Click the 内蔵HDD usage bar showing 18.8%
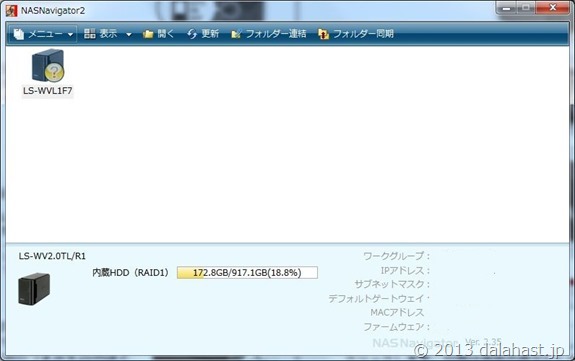Screen dimensions: 575x361 (247, 273)
